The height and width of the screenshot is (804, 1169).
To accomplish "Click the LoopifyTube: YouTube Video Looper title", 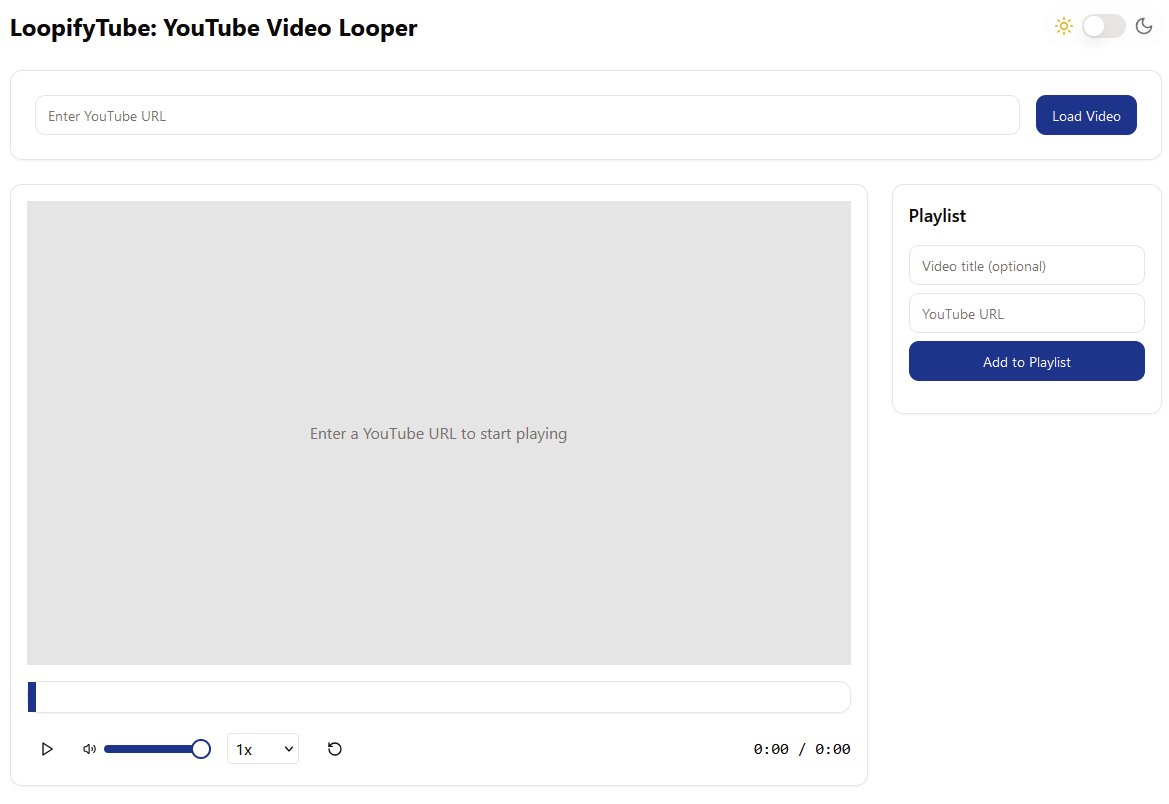I will point(213,28).
